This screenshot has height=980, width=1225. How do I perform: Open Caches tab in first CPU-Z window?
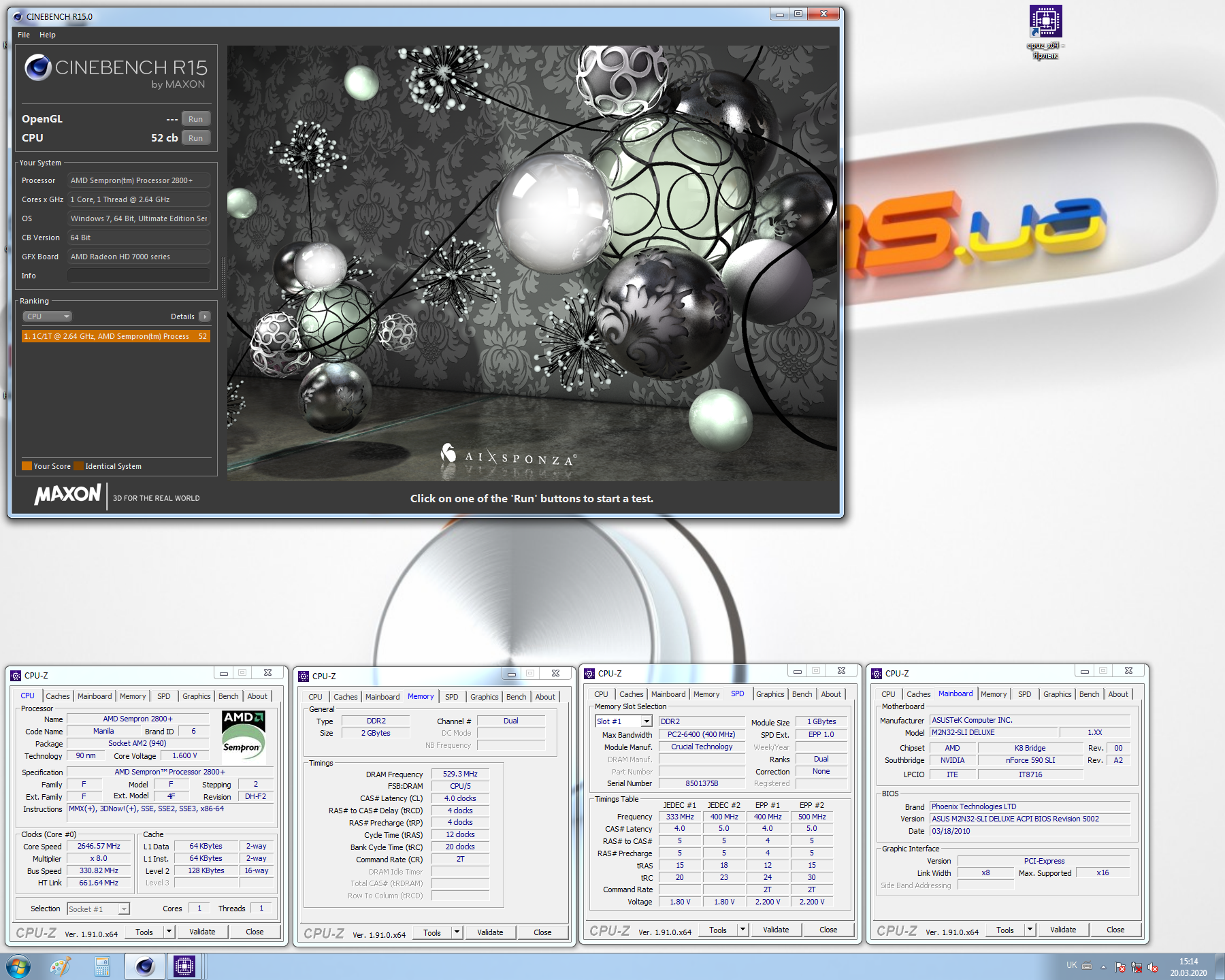[x=58, y=696]
